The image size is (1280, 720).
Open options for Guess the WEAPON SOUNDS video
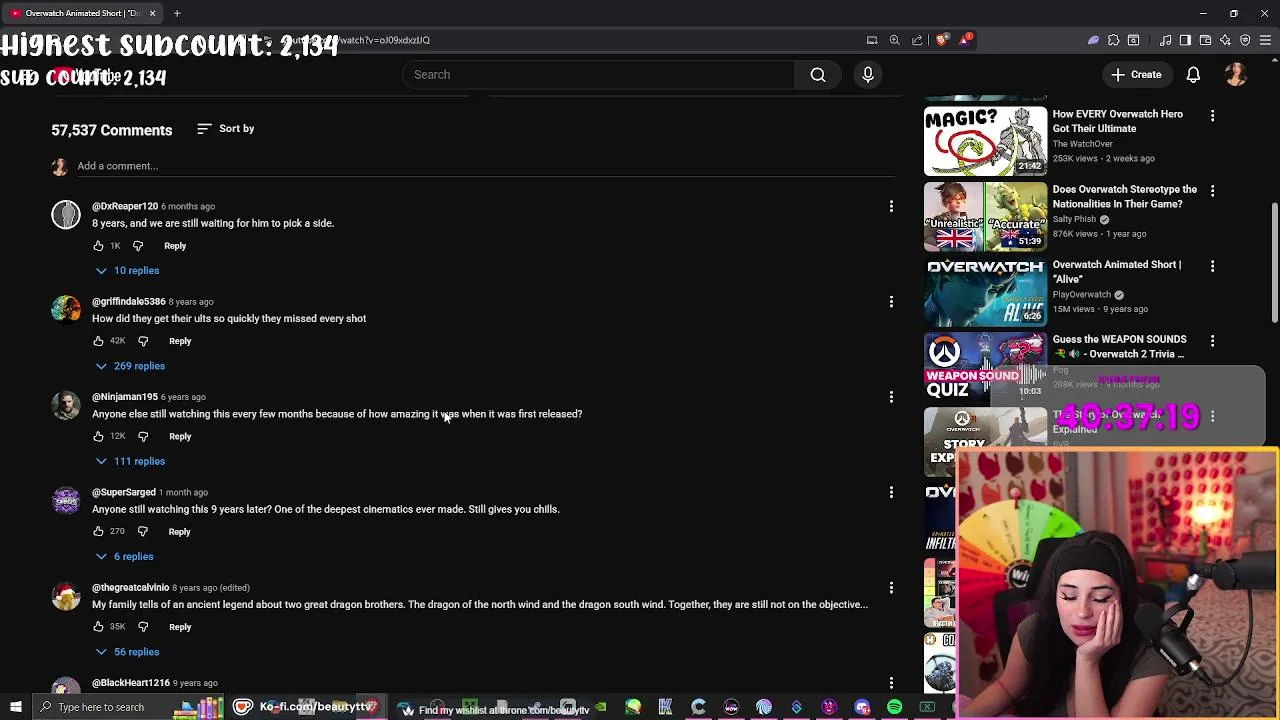pos(1212,341)
